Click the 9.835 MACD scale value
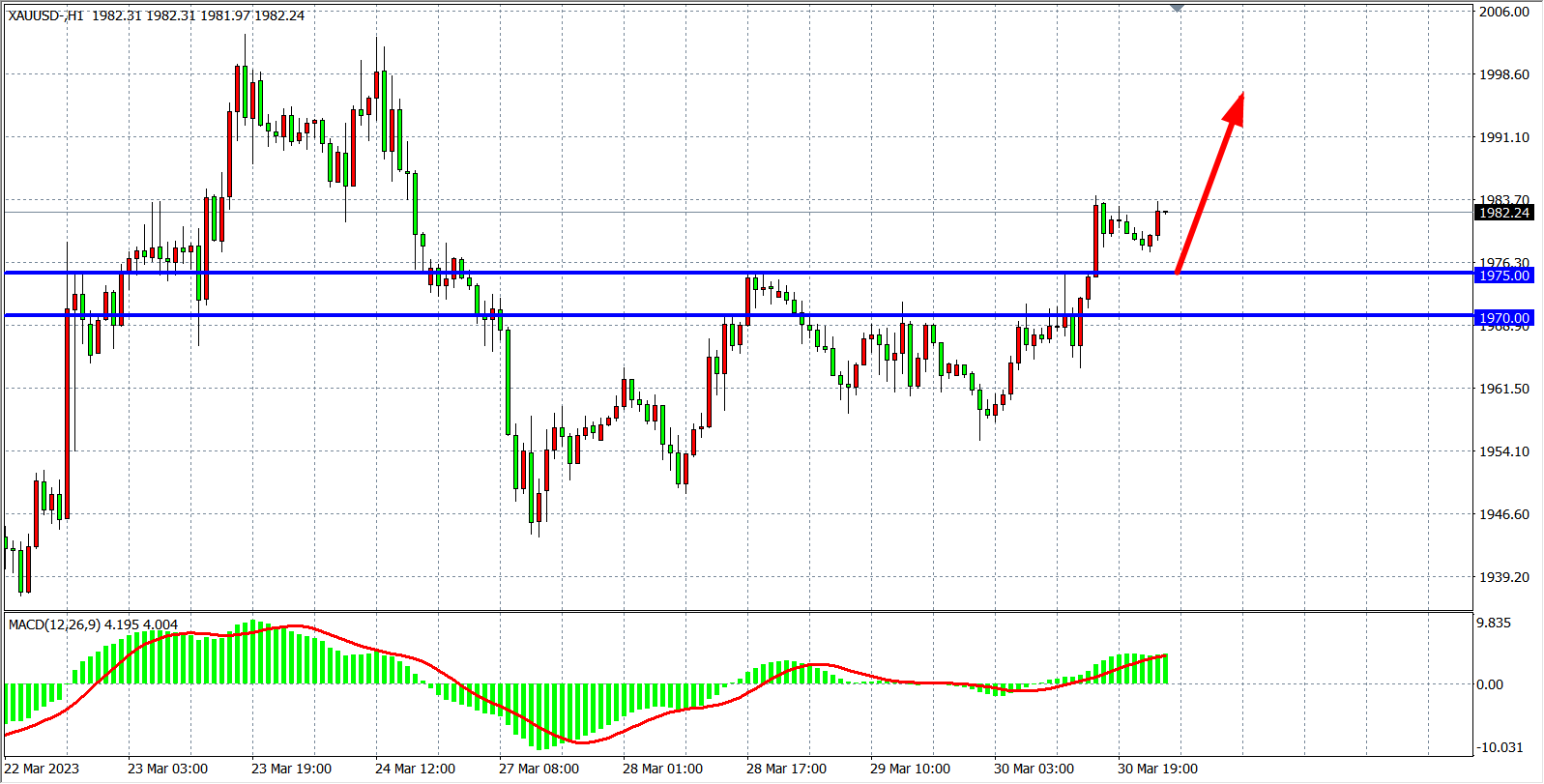This screenshot has height=784, width=1544. [x=1494, y=623]
